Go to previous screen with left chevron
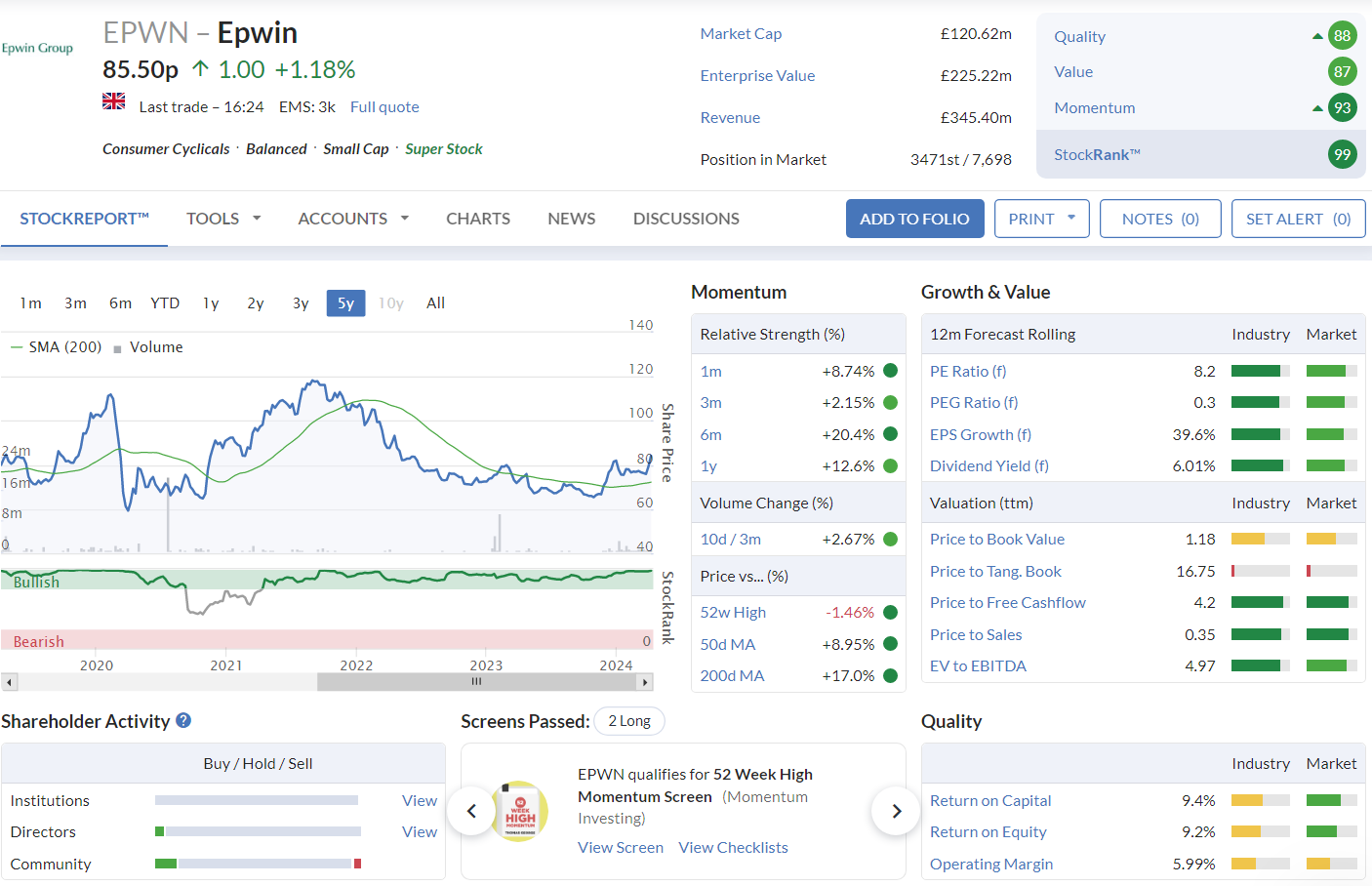 [471, 811]
